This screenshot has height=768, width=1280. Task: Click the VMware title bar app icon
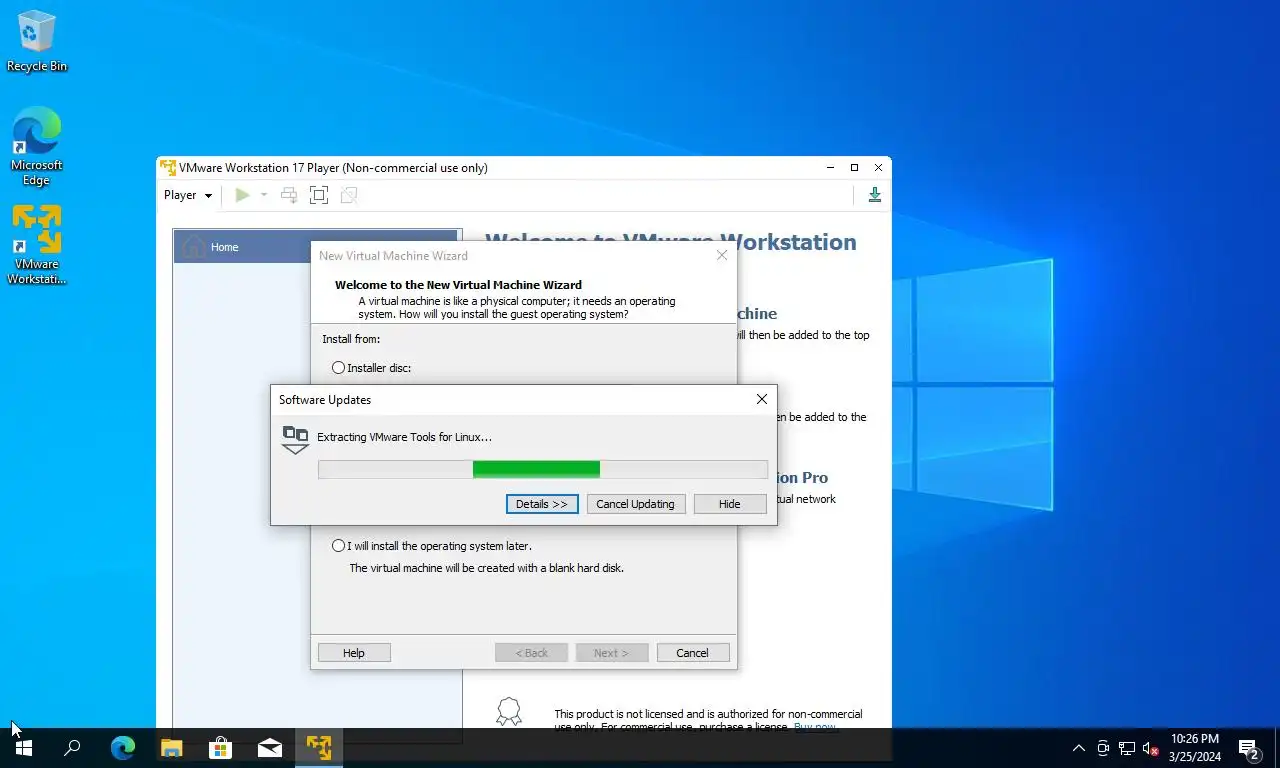click(x=168, y=167)
